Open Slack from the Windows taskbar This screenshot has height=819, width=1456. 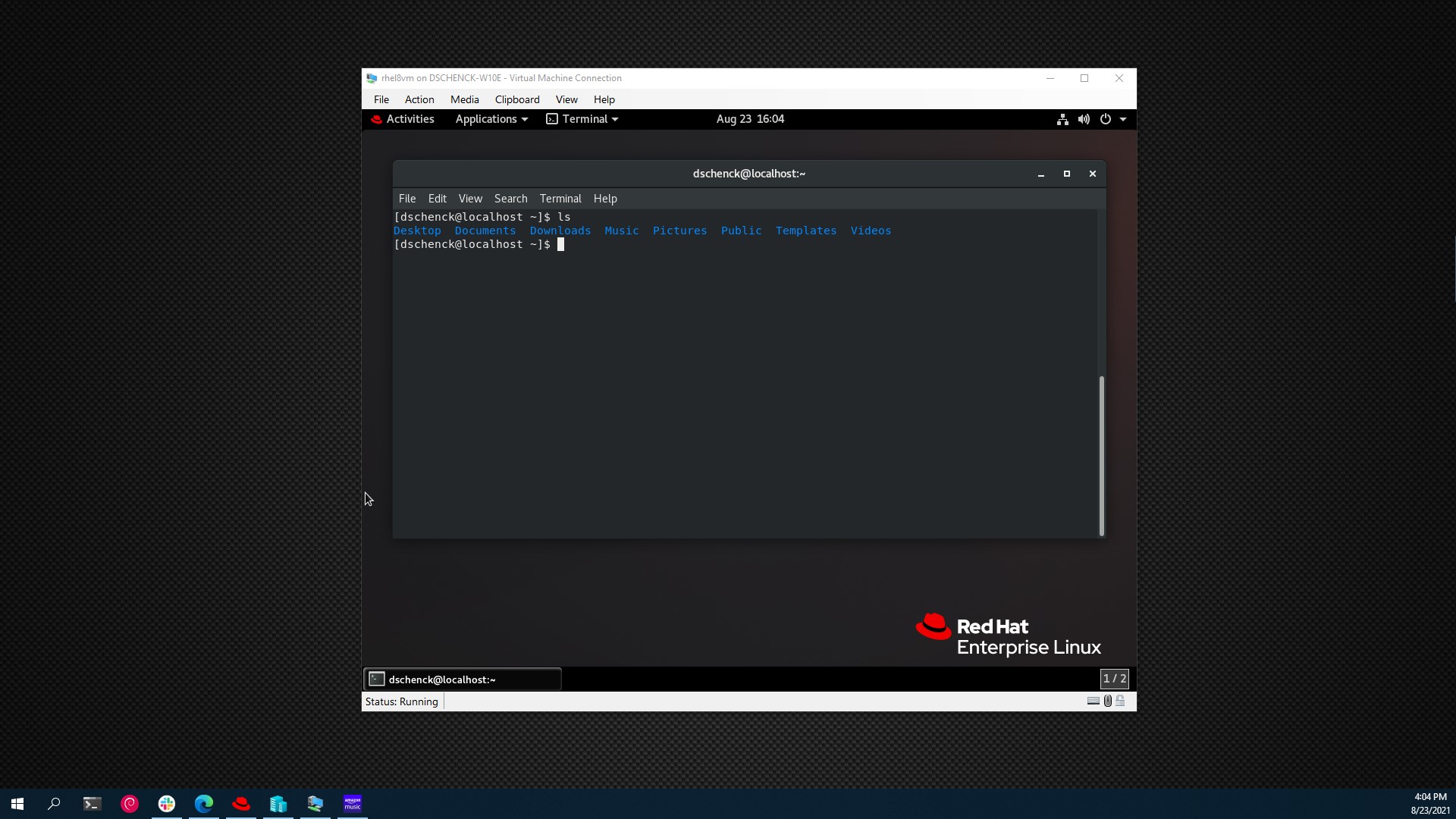(167, 803)
